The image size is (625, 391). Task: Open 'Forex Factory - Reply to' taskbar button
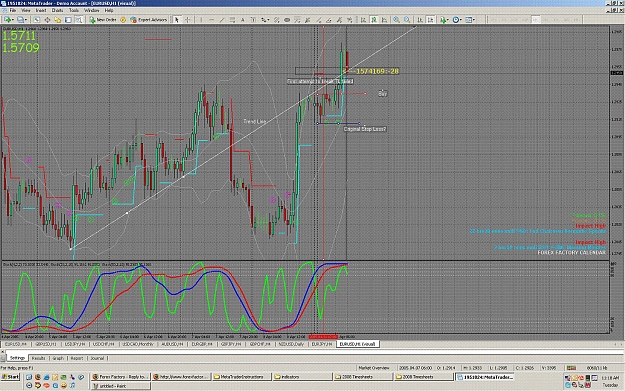121,377
